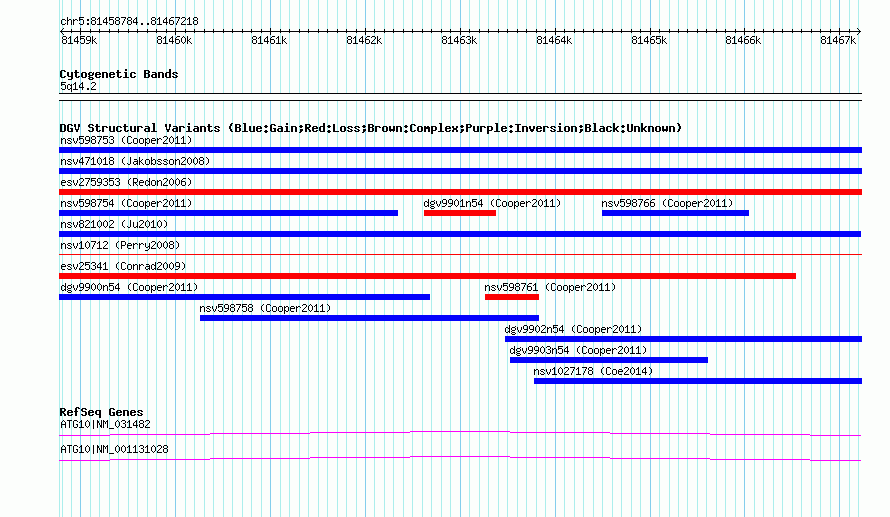Click the ATG10|NM_001131028 gene label
The image size is (890, 517).
pos(114,449)
